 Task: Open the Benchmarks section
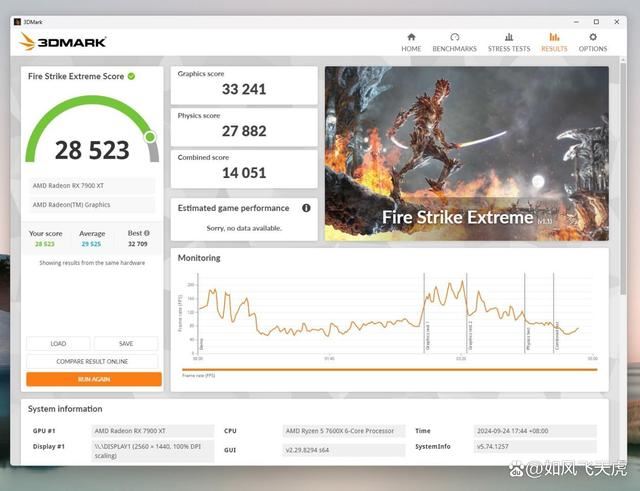tap(454, 42)
